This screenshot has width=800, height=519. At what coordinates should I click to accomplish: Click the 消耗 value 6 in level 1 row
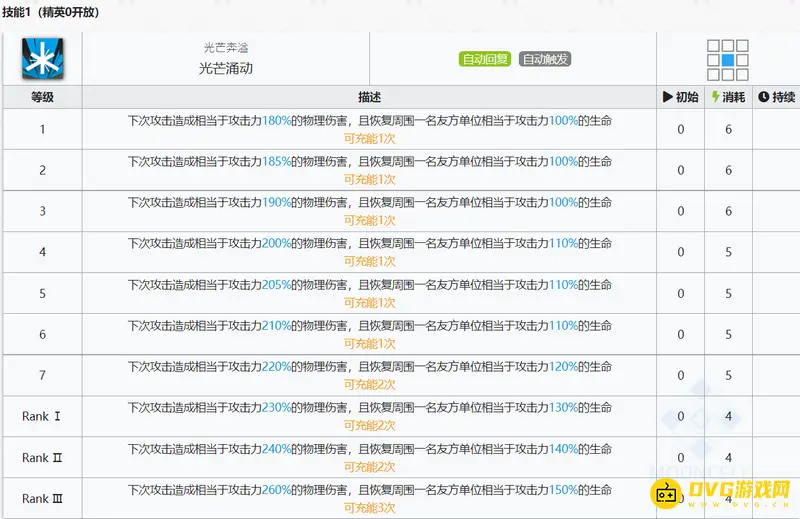coord(729,130)
